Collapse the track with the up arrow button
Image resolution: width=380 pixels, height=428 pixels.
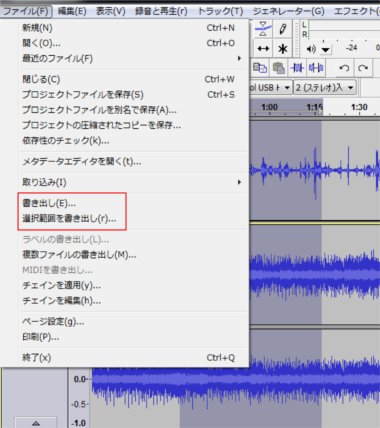tap(36, 423)
